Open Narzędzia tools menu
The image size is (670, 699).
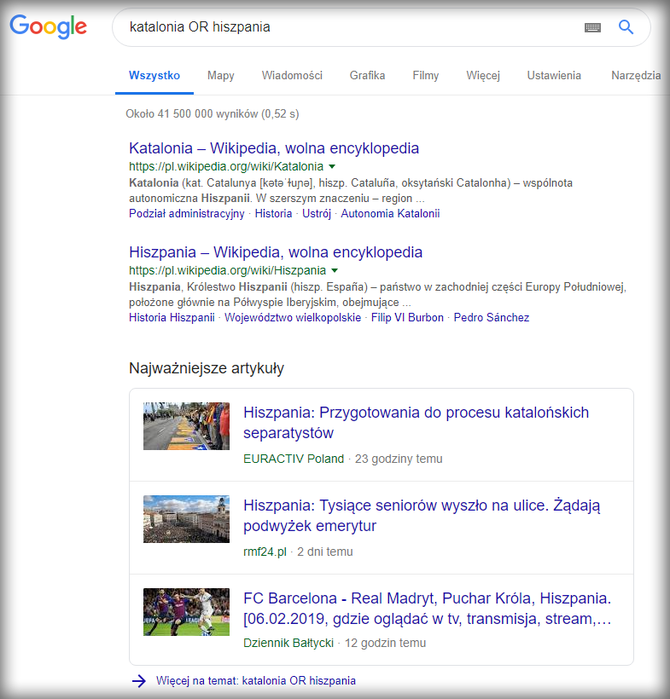click(636, 75)
